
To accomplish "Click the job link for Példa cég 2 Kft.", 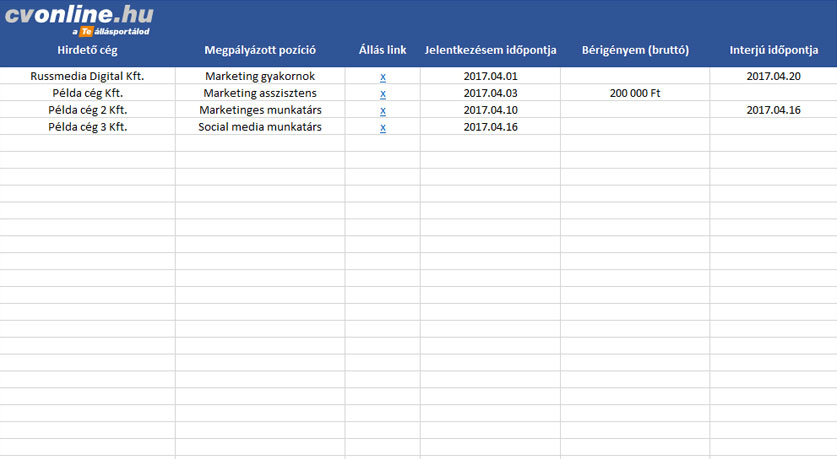I will (x=383, y=111).
